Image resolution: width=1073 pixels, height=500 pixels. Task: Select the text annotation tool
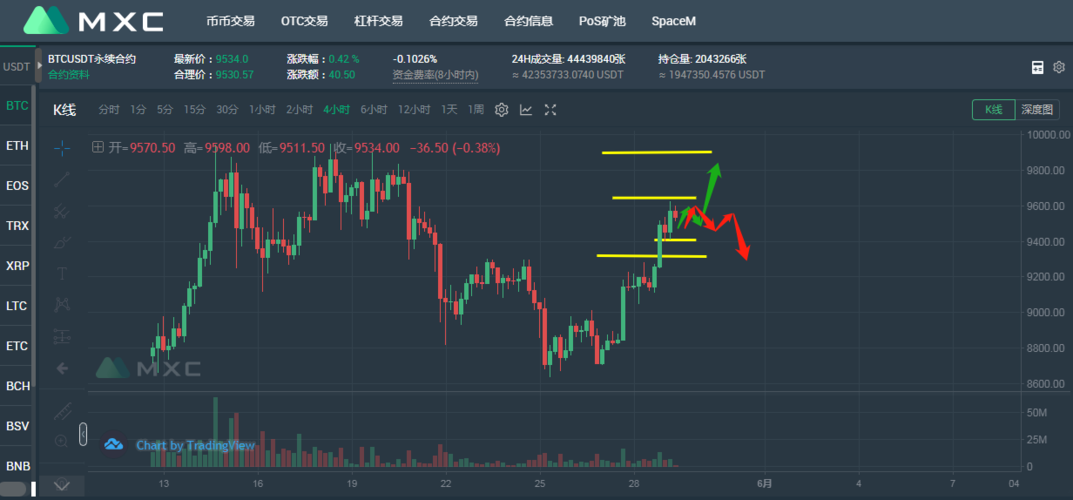coord(62,274)
